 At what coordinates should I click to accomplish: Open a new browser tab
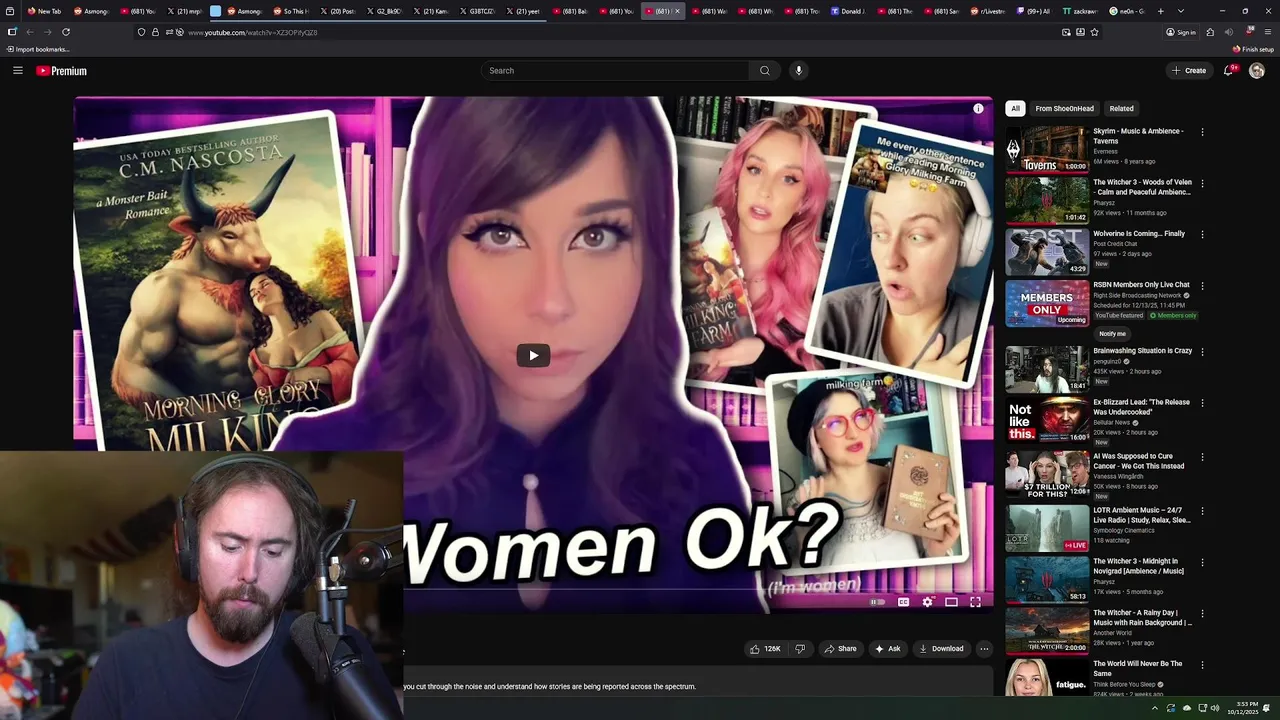[1160, 11]
